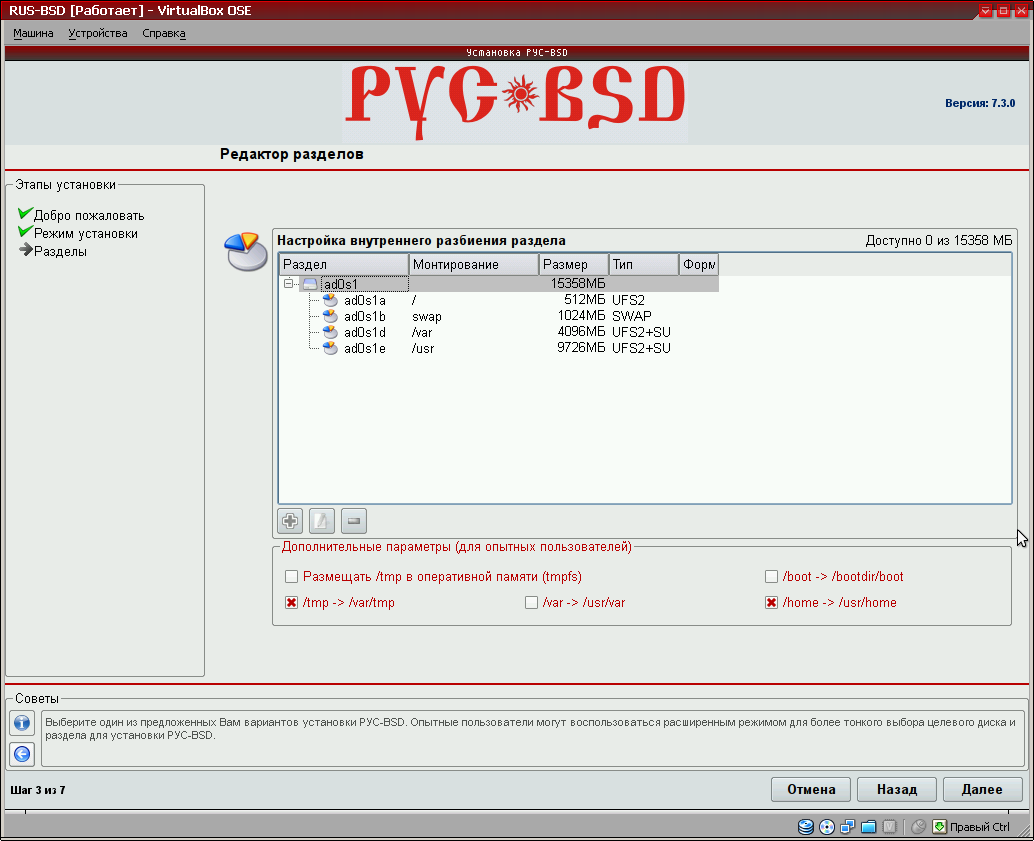Click the 4096МБ size cell
The image size is (1034, 841).
point(581,332)
